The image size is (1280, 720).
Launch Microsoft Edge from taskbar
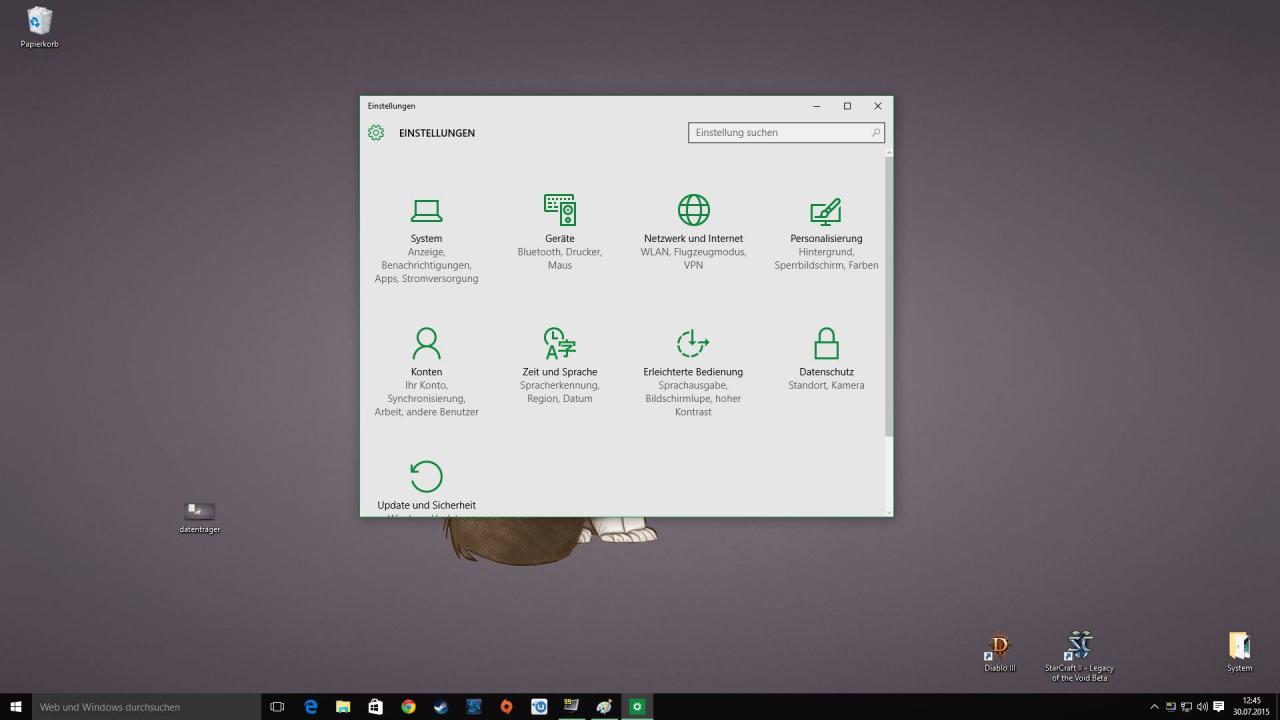pos(311,707)
